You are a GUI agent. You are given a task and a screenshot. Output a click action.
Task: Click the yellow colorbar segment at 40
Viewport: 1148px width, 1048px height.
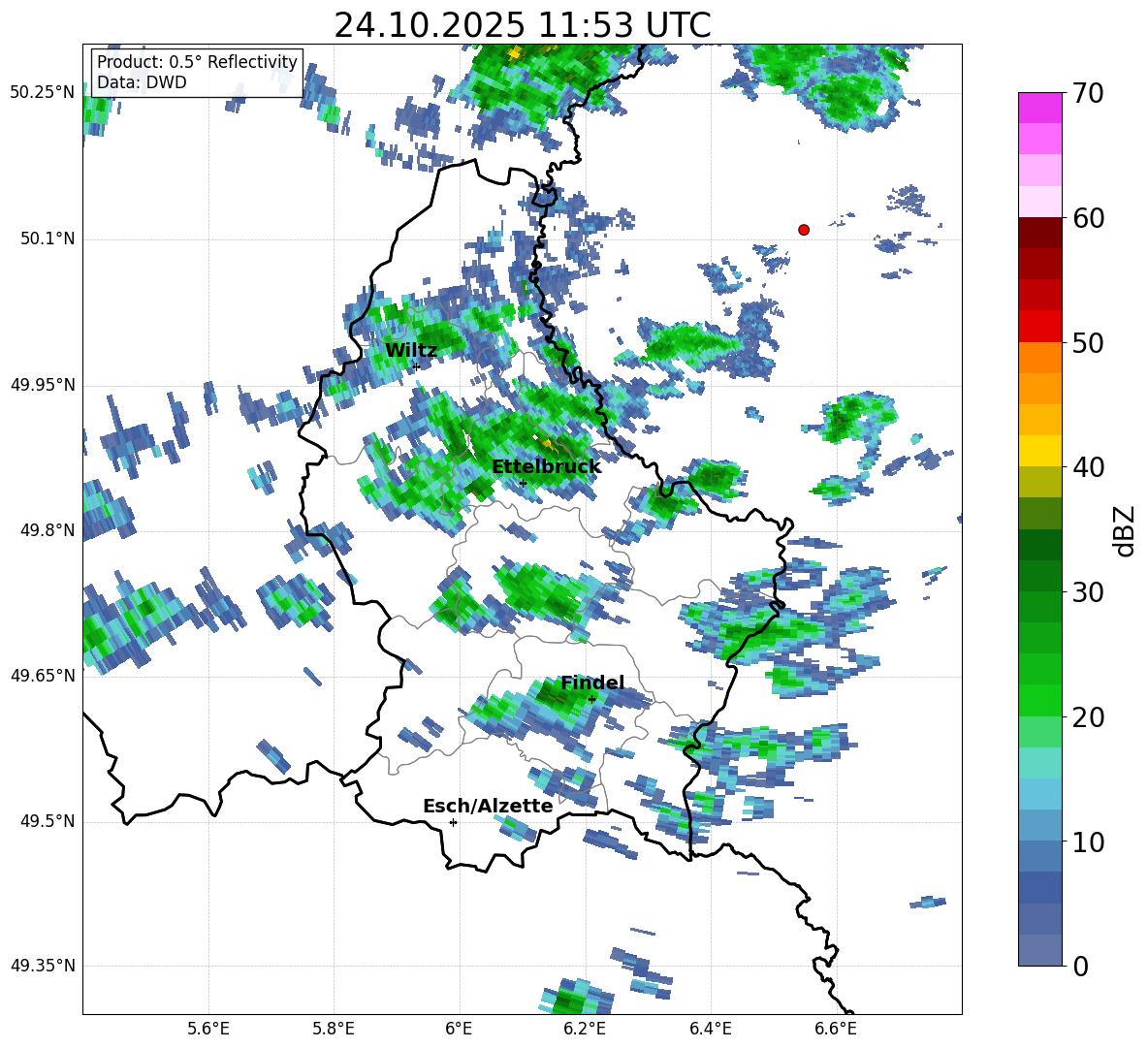click(x=1039, y=451)
